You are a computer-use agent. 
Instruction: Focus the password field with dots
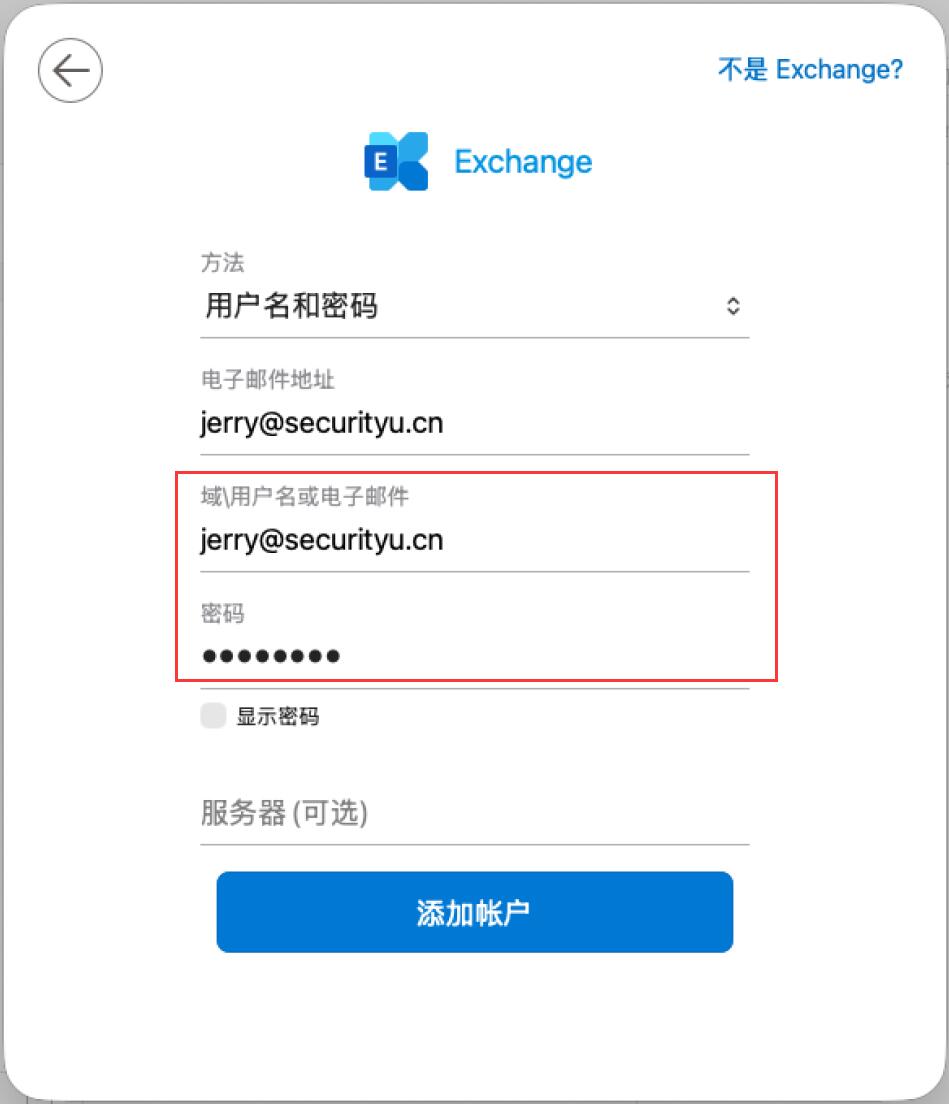coord(474,656)
